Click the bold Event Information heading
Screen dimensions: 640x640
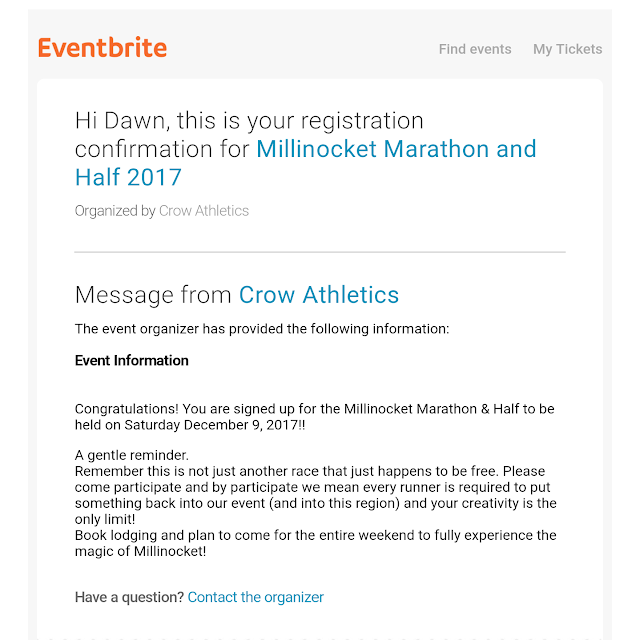131,360
